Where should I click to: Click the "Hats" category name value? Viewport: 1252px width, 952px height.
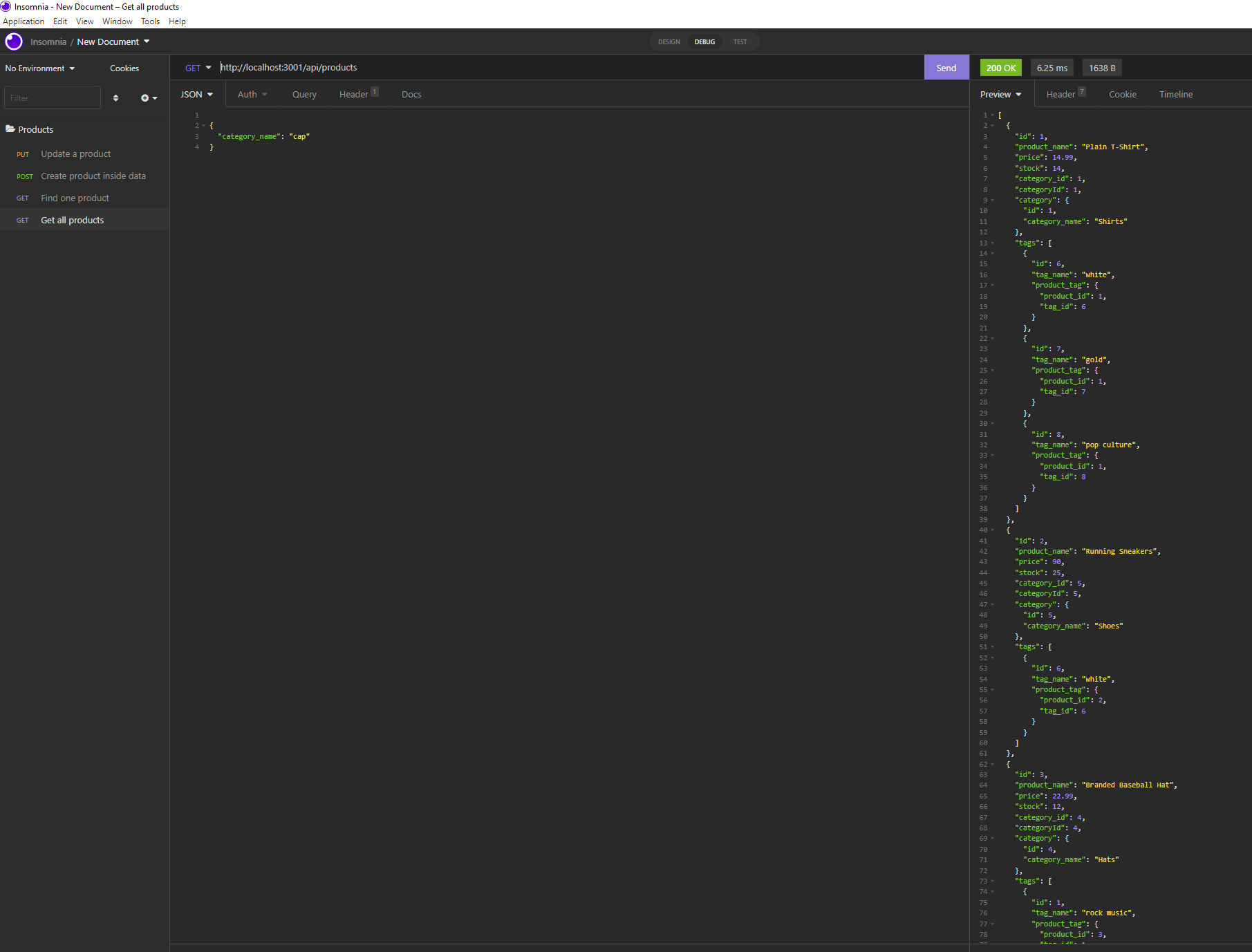(1107, 860)
